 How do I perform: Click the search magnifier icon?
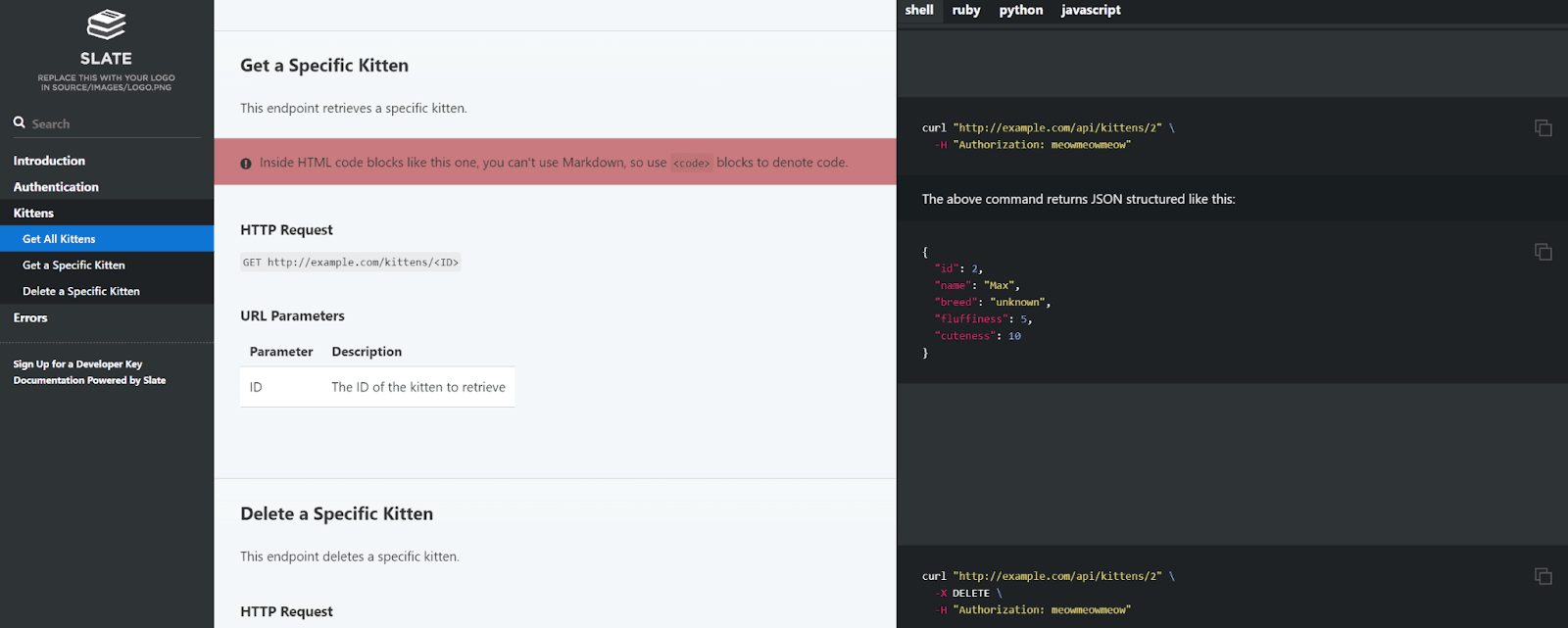[x=19, y=122]
